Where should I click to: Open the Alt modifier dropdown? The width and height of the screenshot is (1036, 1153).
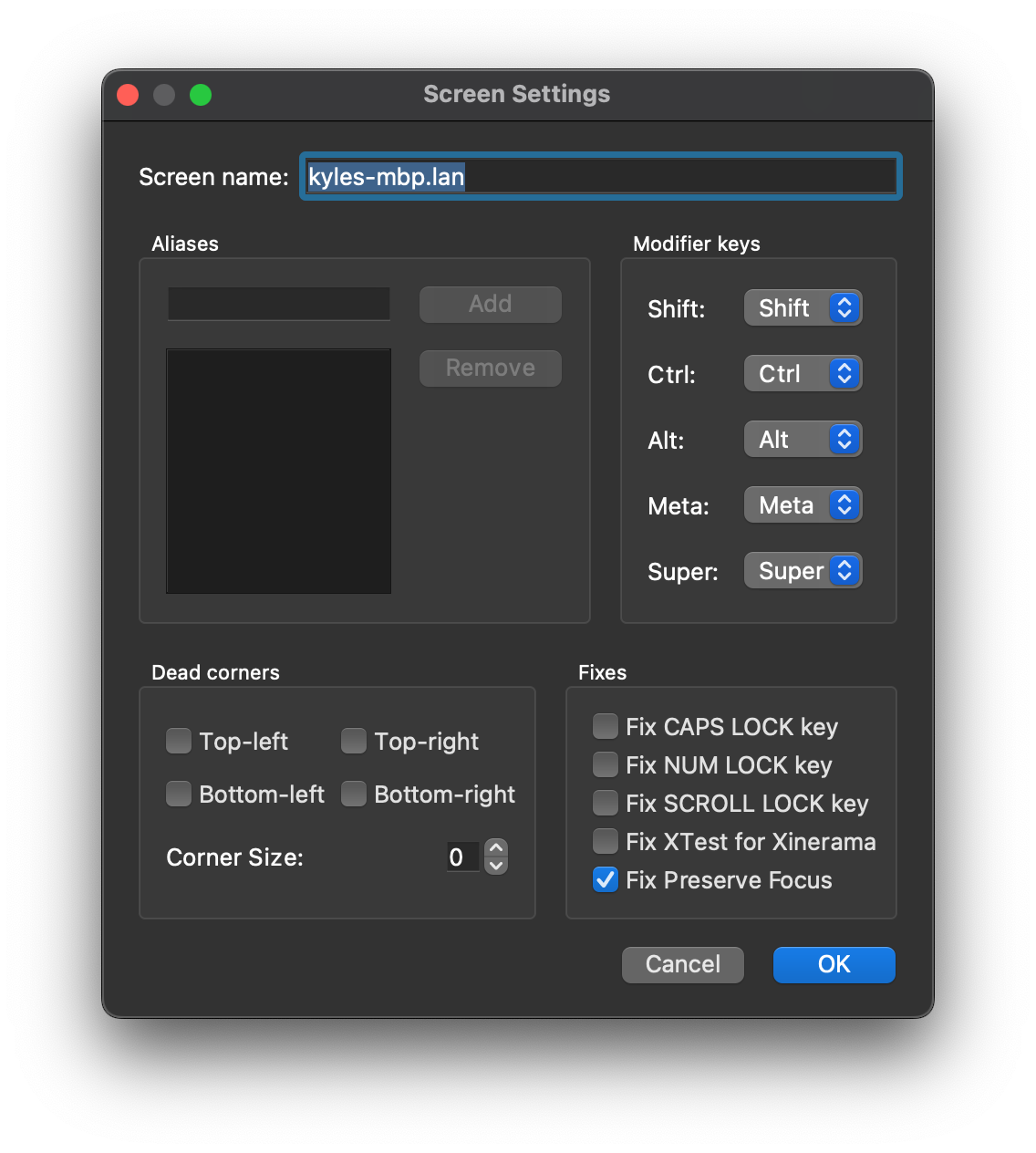(x=803, y=440)
